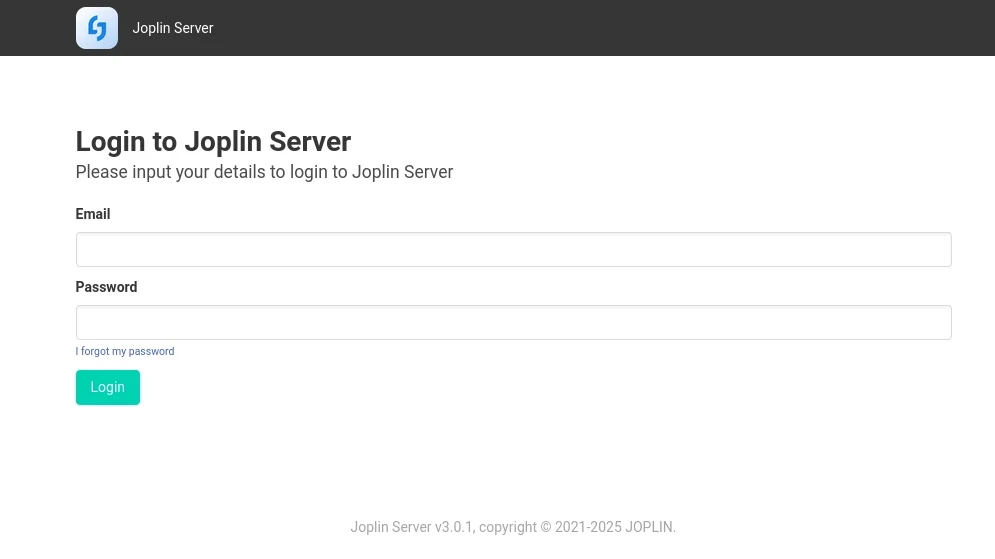Click the Joplin Server navbar title
Image resolution: width=995 pixels, height=559 pixels.
173,28
